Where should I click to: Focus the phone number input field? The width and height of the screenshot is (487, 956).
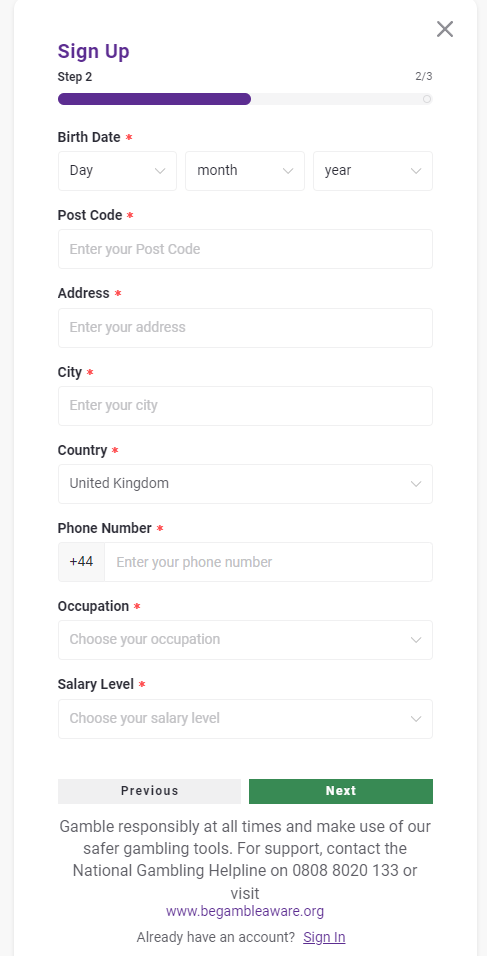point(268,562)
